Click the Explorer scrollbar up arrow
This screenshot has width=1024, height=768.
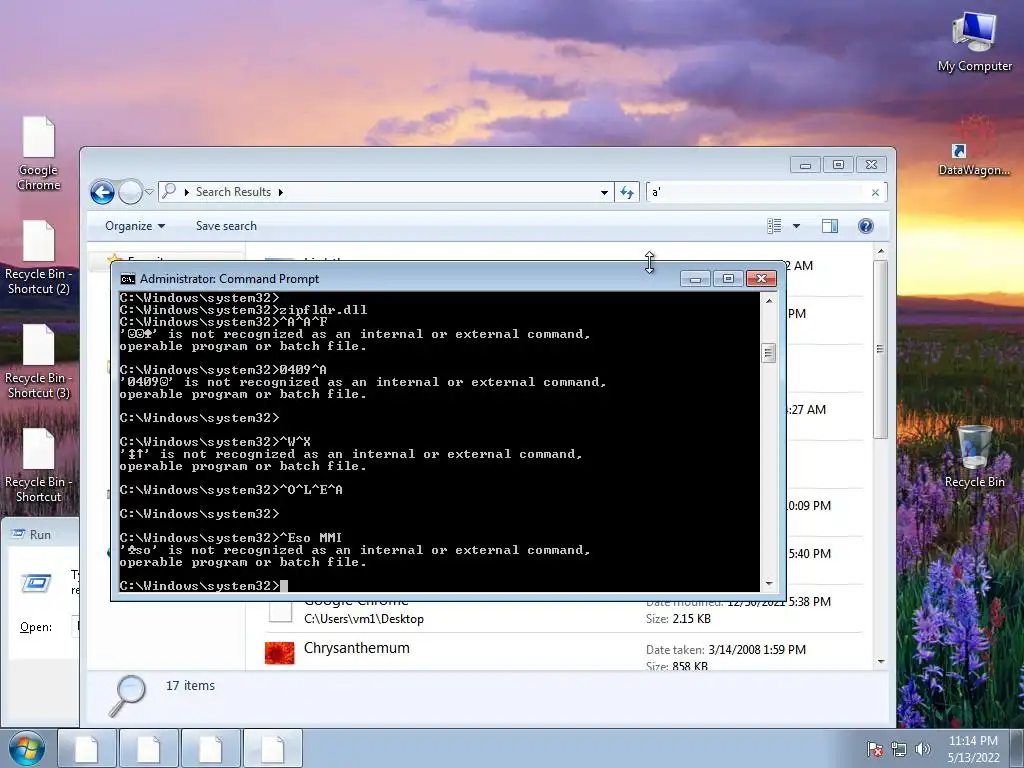tap(881, 251)
